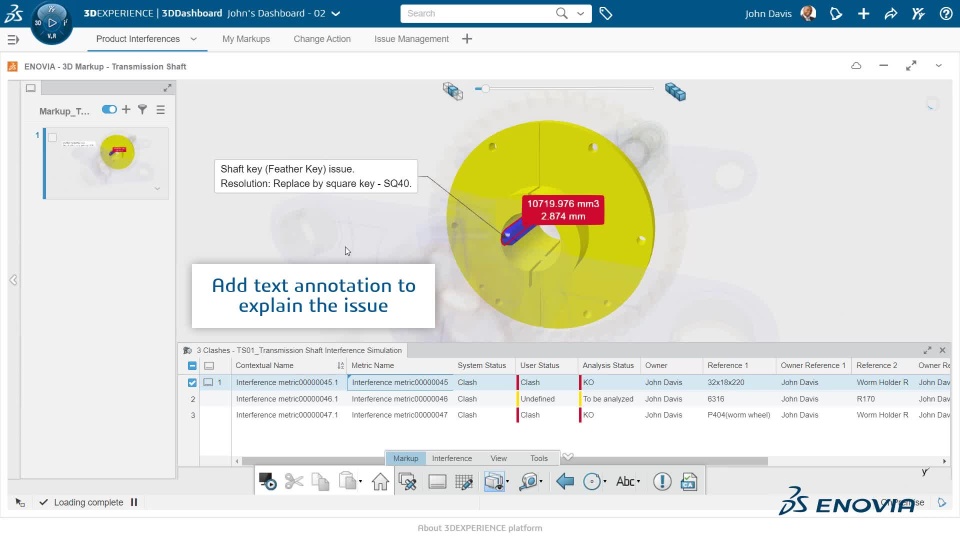Open the widget menu chevron

(939, 66)
